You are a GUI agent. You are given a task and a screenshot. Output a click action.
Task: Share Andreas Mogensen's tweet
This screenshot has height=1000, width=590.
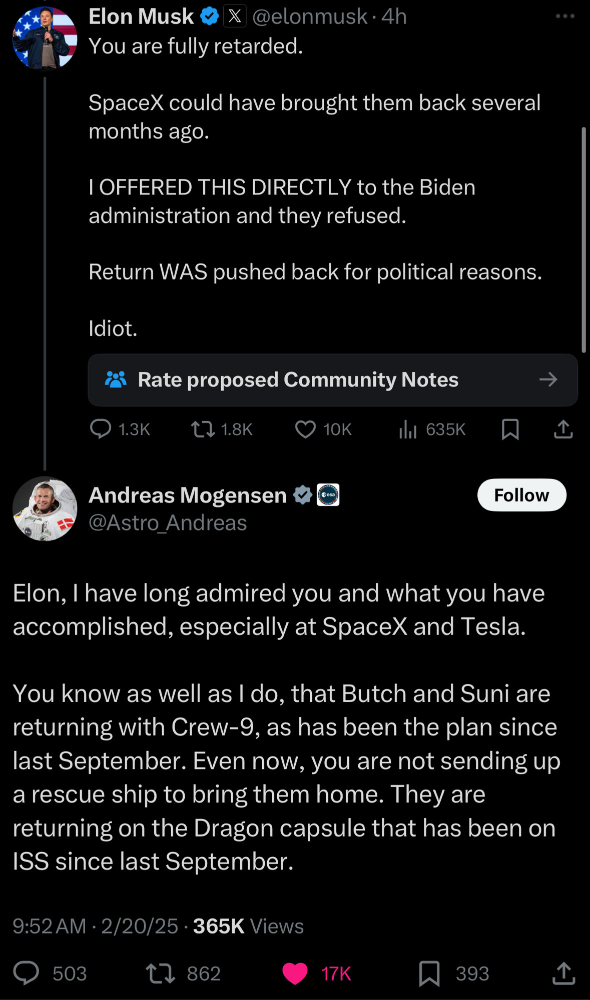[x=563, y=973]
